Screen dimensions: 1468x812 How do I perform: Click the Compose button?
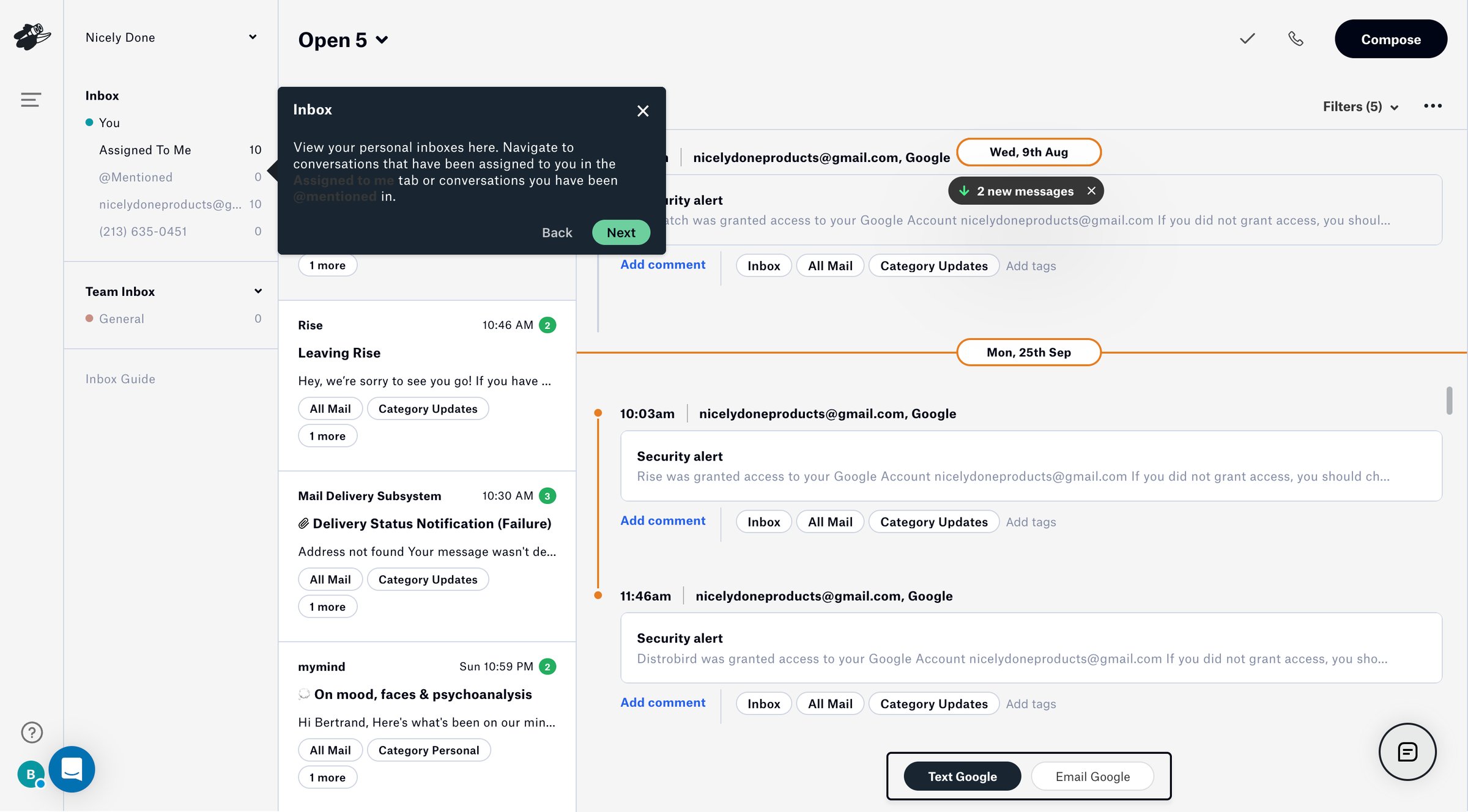pyautogui.click(x=1390, y=39)
